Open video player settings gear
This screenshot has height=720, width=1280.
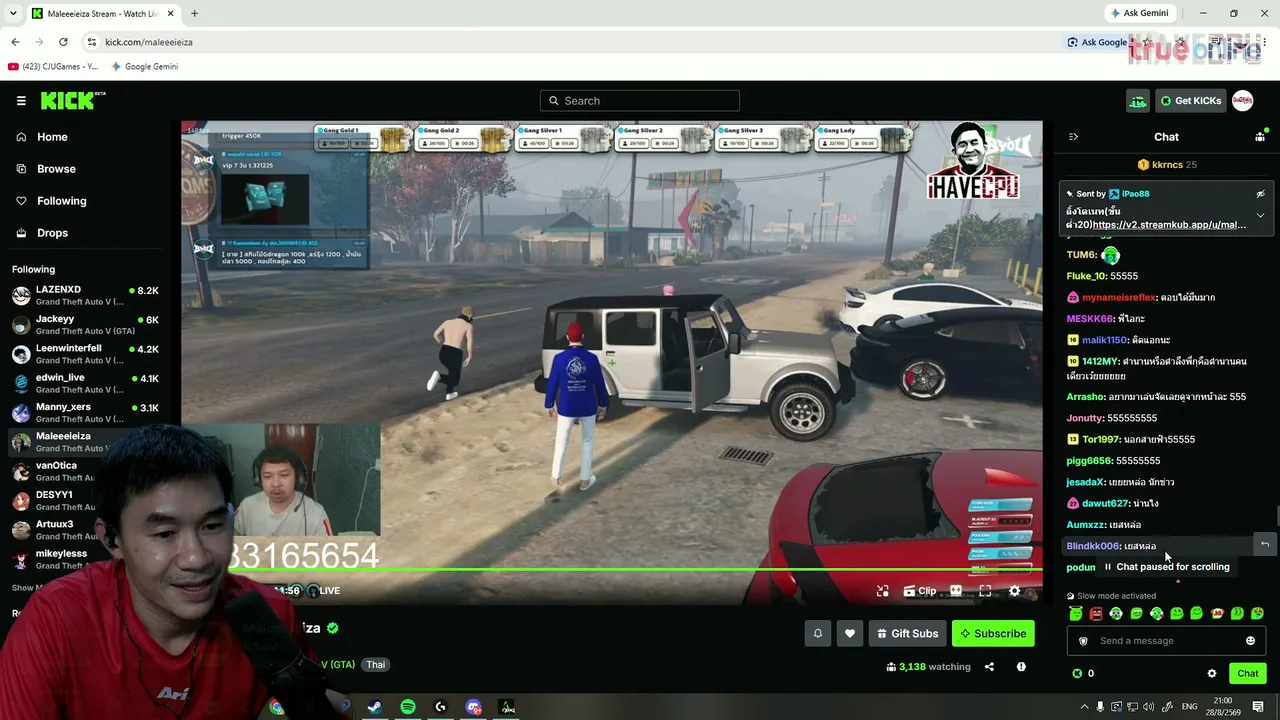(1014, 591)
